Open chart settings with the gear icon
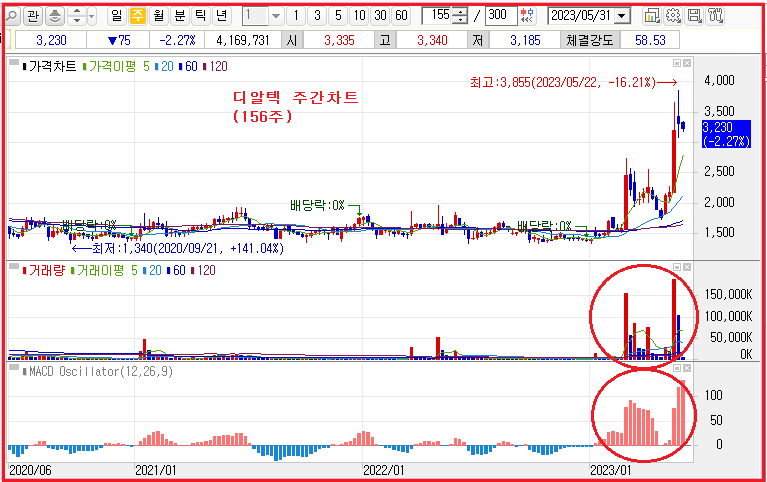 673,16
